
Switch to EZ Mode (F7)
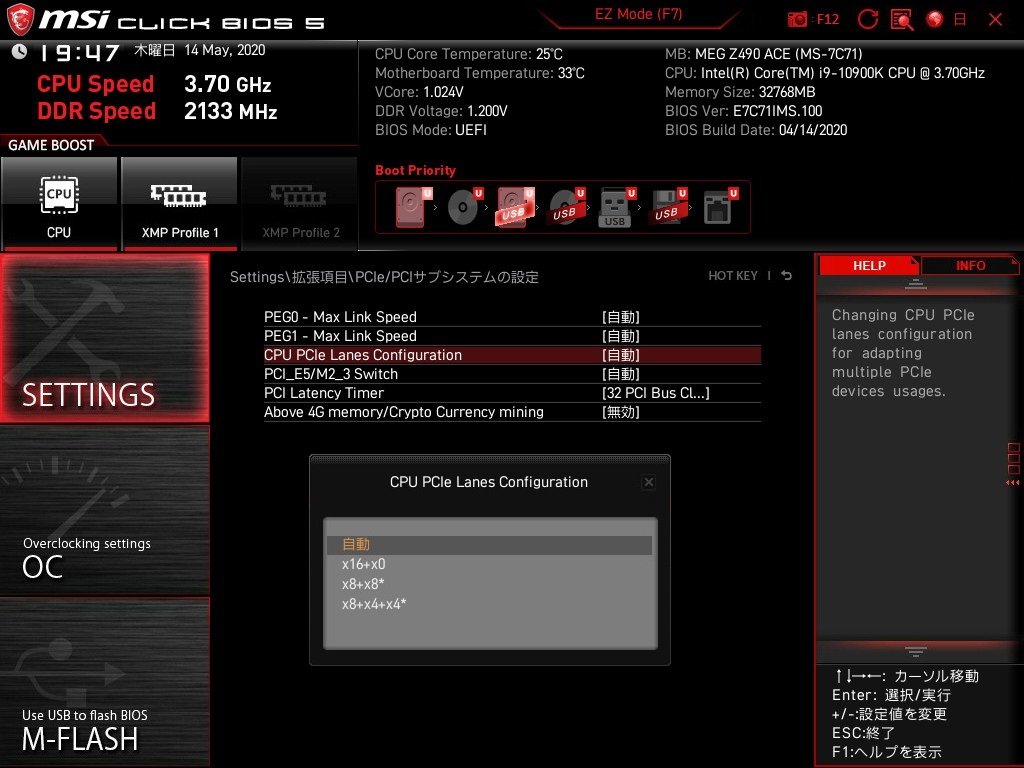point(639,14)
